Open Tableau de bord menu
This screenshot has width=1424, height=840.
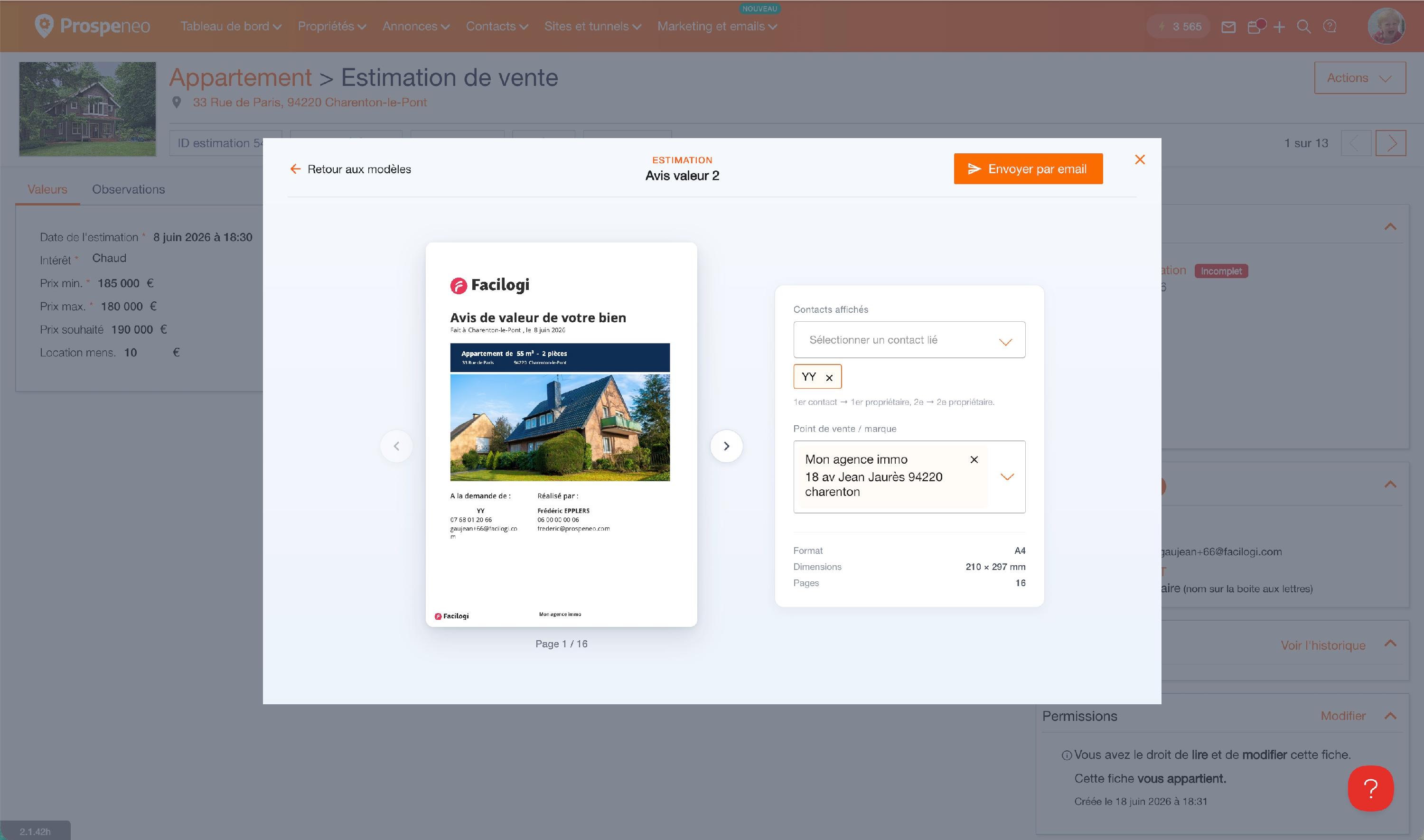(x=231, y=26)
